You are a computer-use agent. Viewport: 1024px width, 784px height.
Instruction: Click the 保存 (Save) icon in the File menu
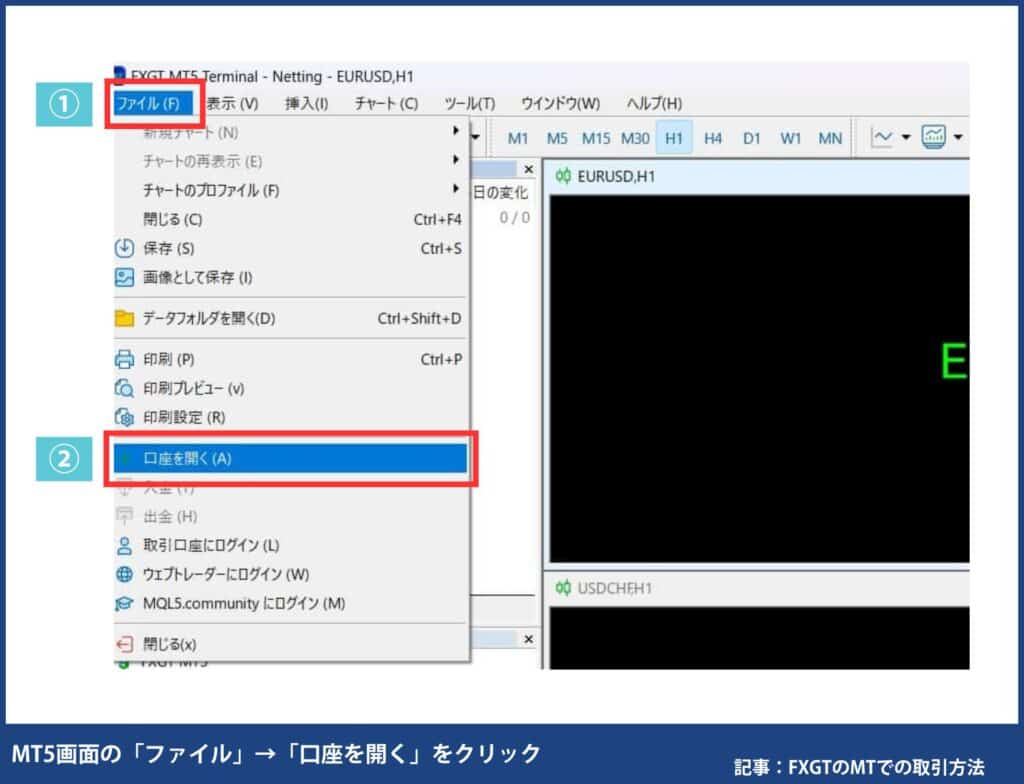(x=125, y=246)
